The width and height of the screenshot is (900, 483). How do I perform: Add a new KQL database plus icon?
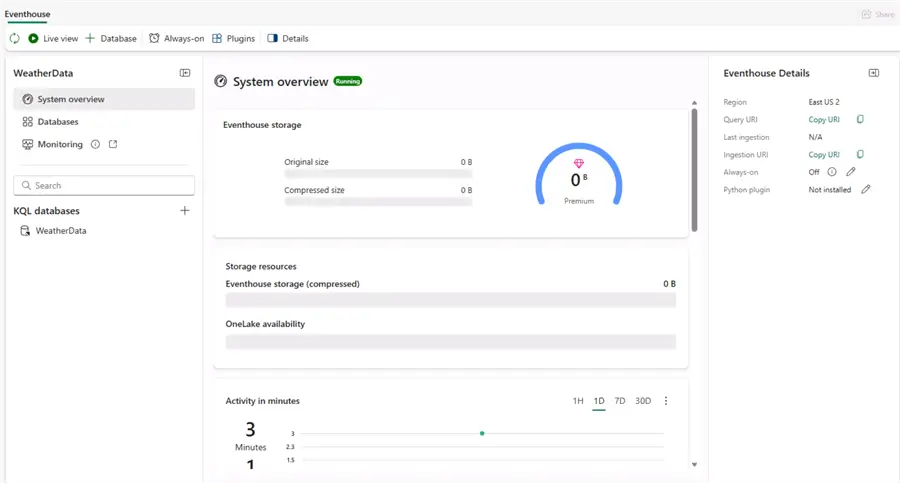pyautogui.click(x=185, y=211)
